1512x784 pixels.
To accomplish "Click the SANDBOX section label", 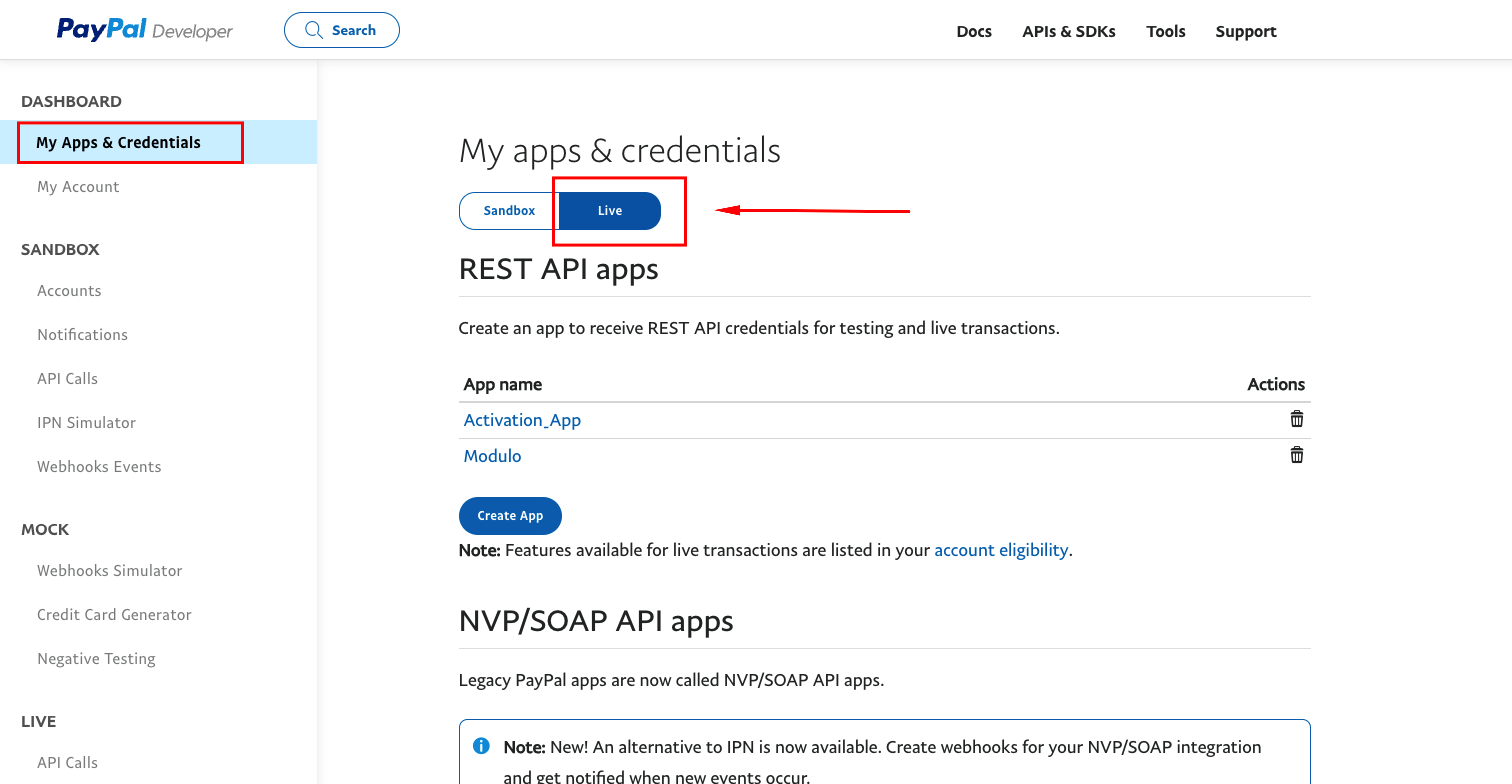I will [60, 249].
